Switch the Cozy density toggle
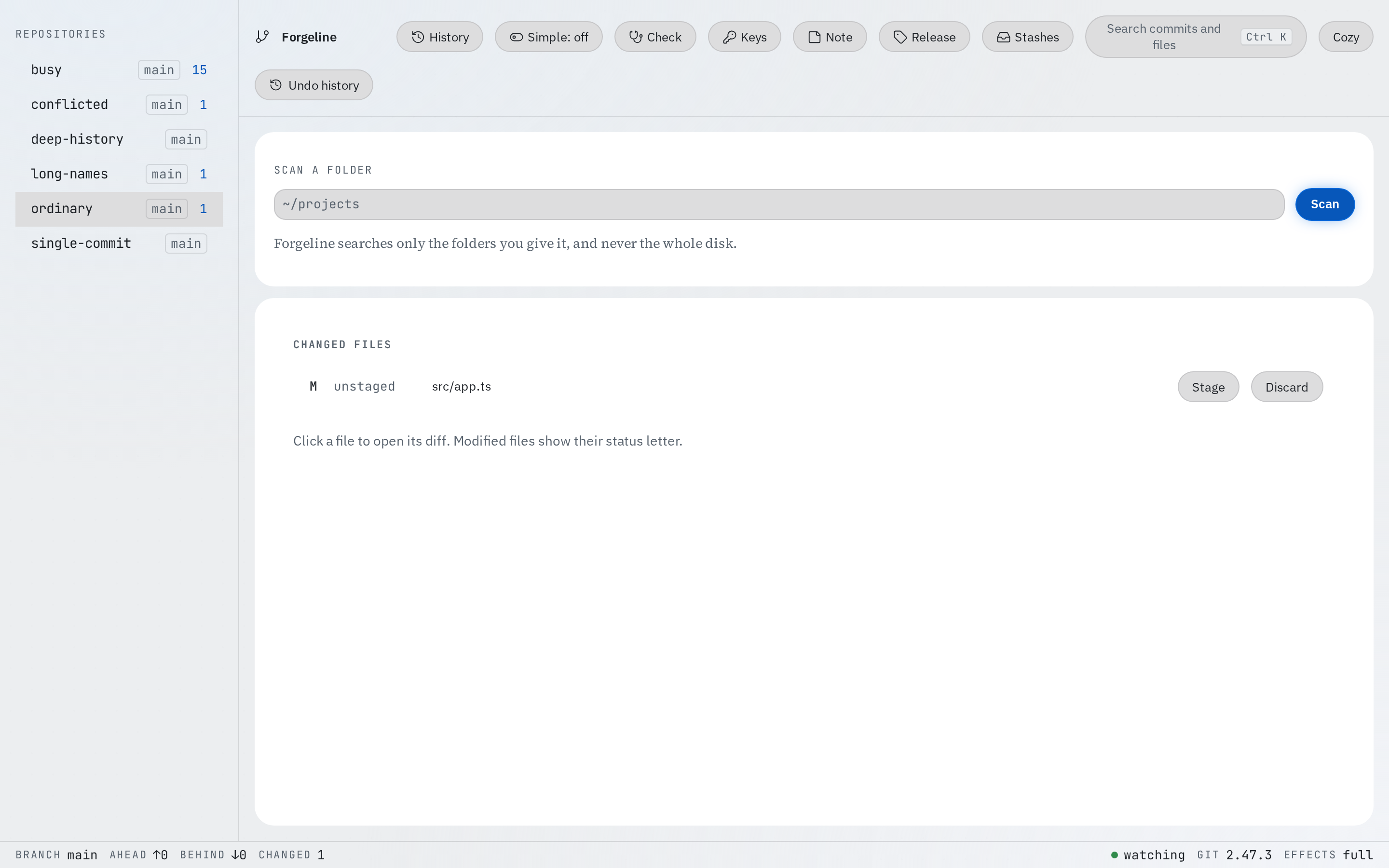Viewport: 1389px width, 868px height. pos(1346,37)
